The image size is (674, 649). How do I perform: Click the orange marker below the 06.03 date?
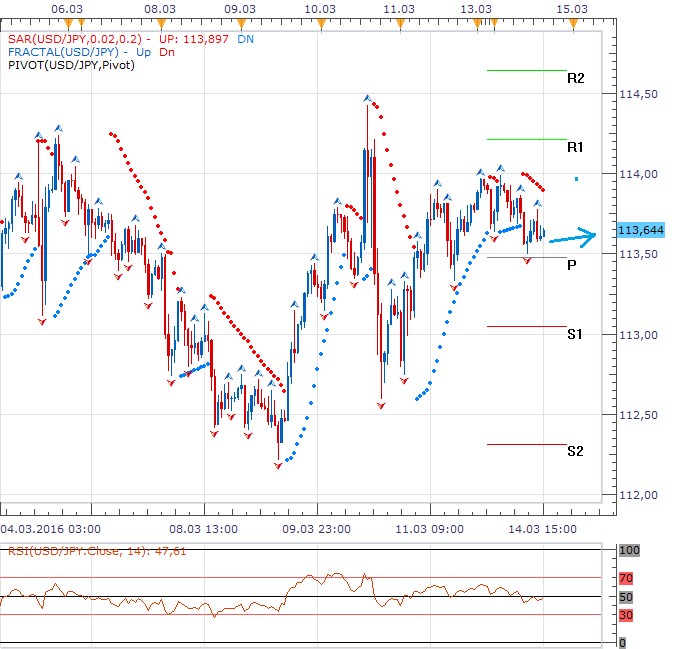coord(67,22)
